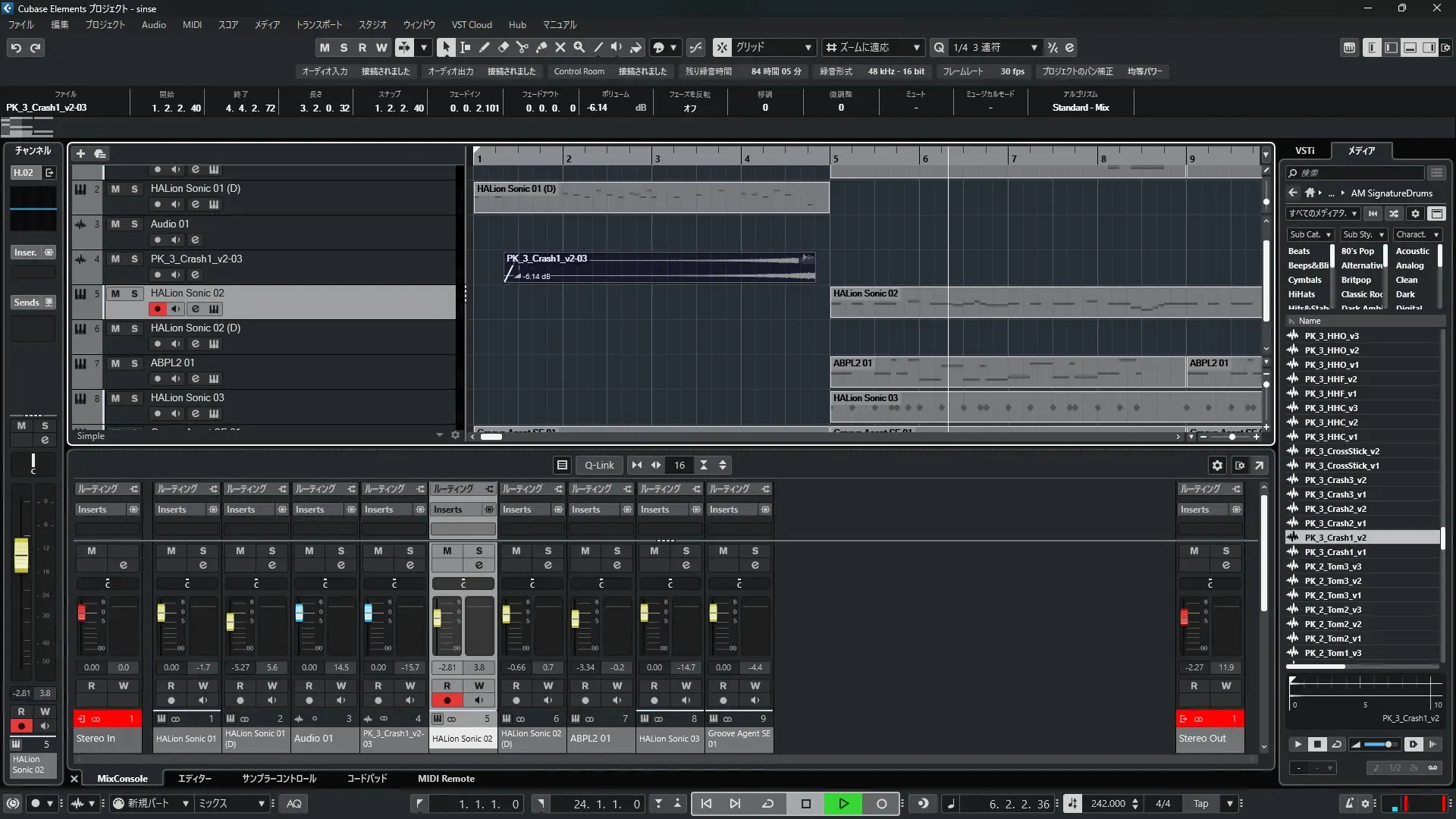The width and height of the screenshot is (1456, 819).
Task: Start playback with the Play button
Action: (843, 803)
